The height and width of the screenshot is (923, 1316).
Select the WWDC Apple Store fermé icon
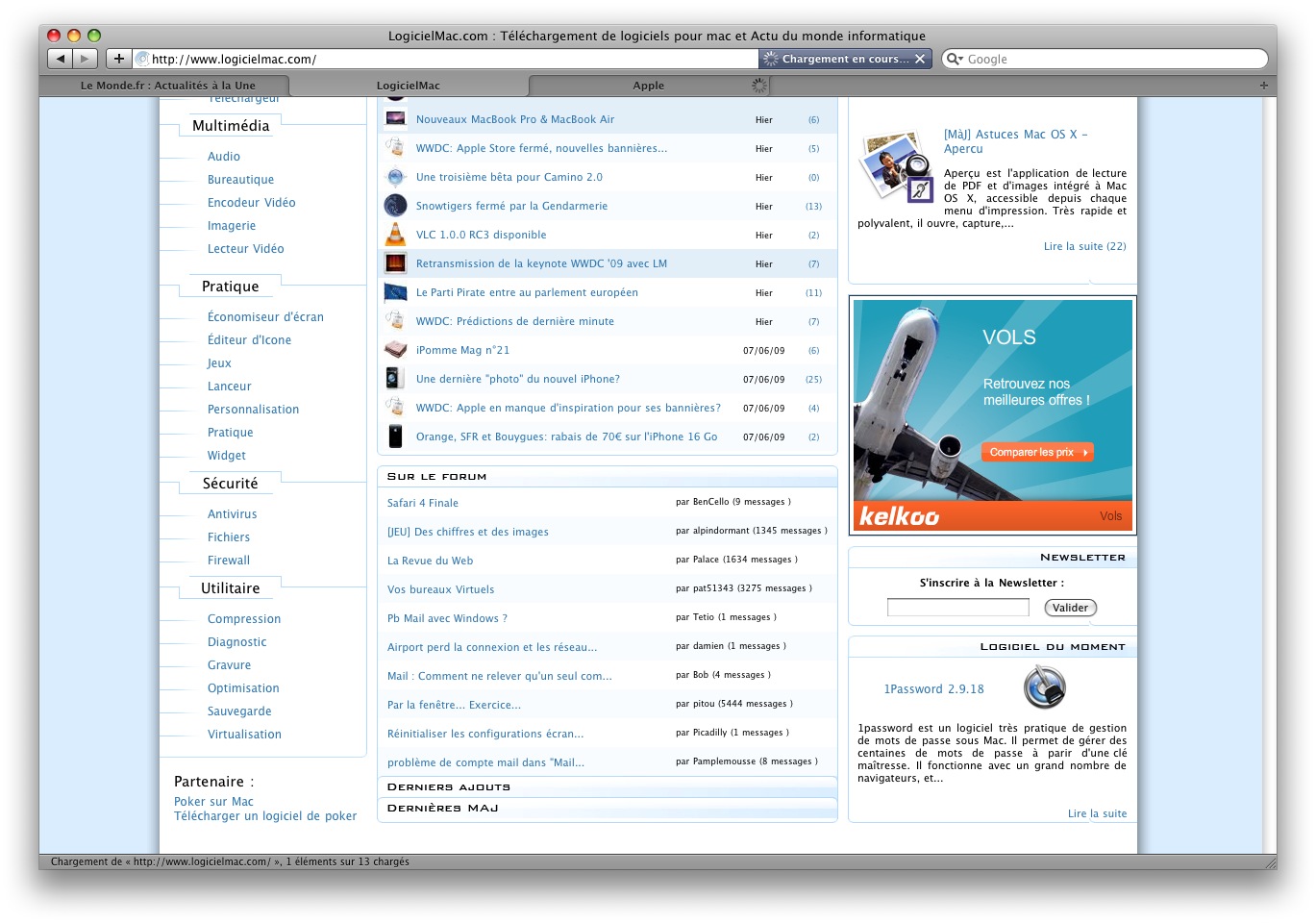(x=395, y=147)
